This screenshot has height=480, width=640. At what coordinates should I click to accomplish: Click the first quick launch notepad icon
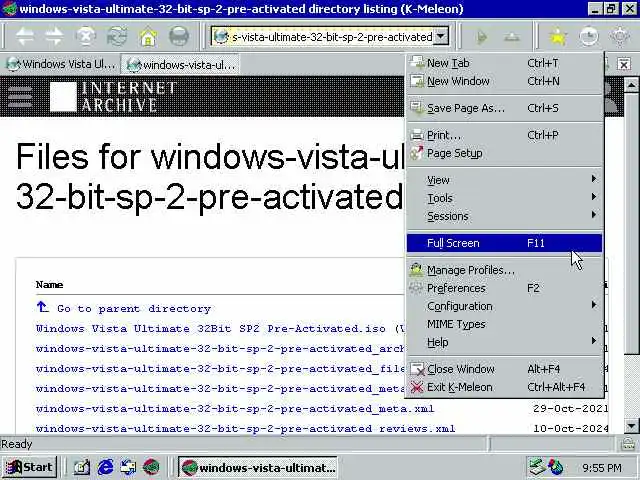[x=82, y=467]
